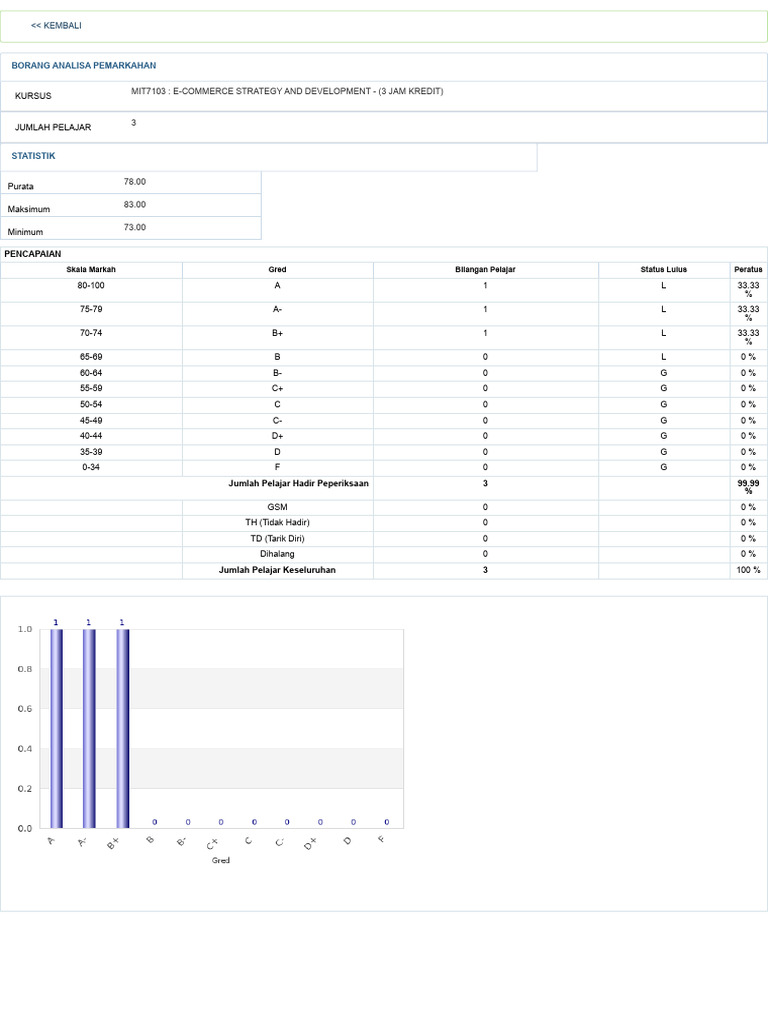Click the 45-49 mark range cell
Screen dimensions: 768x1024
point(91,421)
